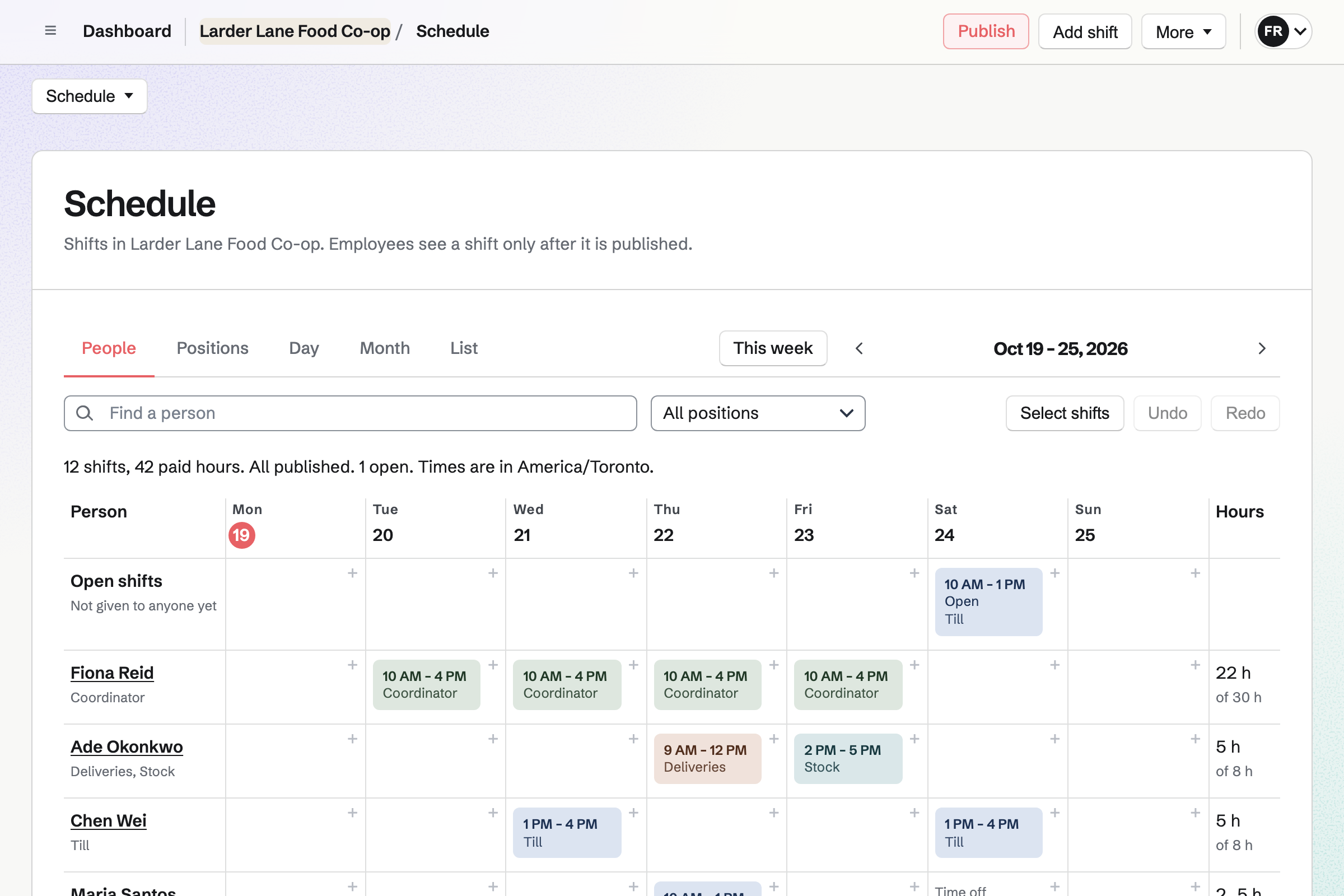The width and height of the screenshot is (1344, 896).
Task: Click the Select shifts button
Action: coord(1065,413)
